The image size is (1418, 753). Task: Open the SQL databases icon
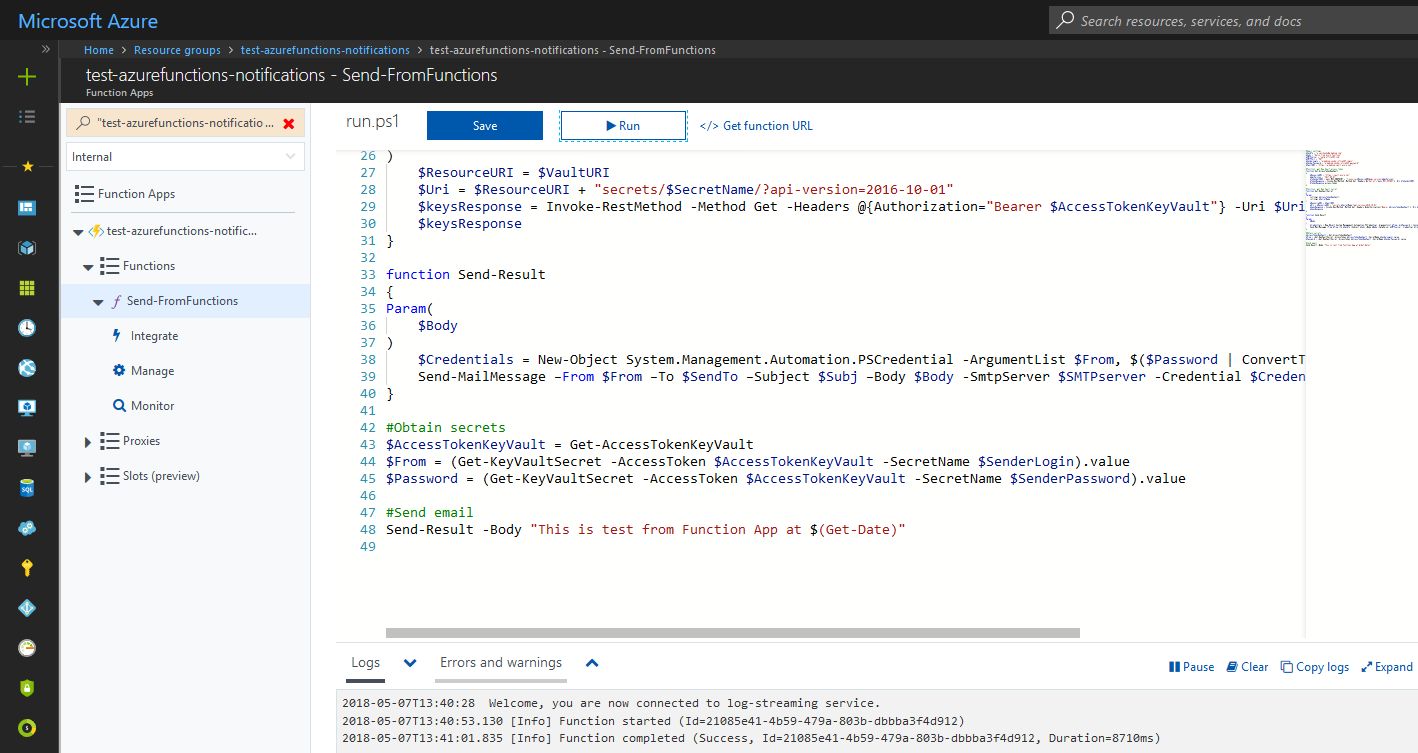27,488
